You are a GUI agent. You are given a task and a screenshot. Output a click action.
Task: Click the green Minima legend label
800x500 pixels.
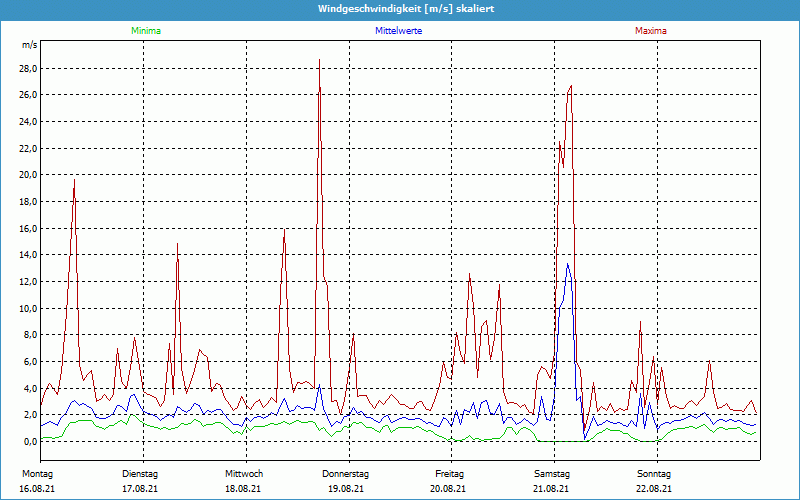[x=145, y=31]
